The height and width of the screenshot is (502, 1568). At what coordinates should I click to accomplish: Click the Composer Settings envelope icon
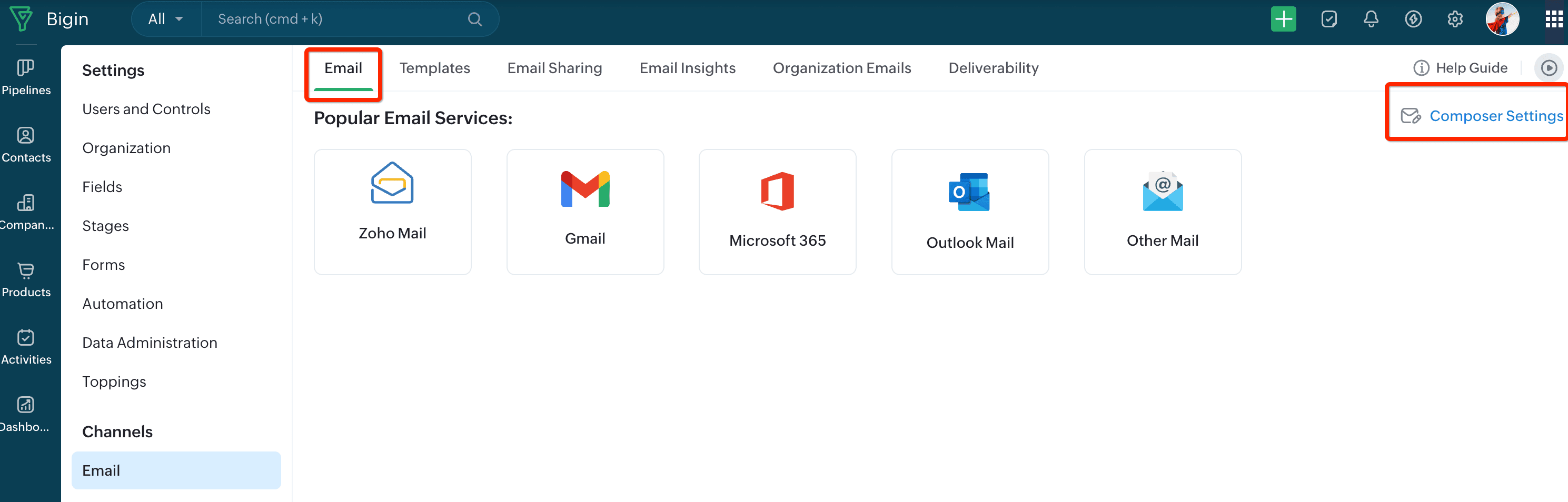point(1411,116)
